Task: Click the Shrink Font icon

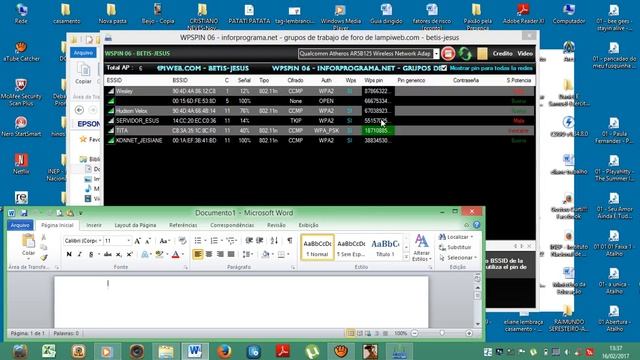Action: point(148,241)
